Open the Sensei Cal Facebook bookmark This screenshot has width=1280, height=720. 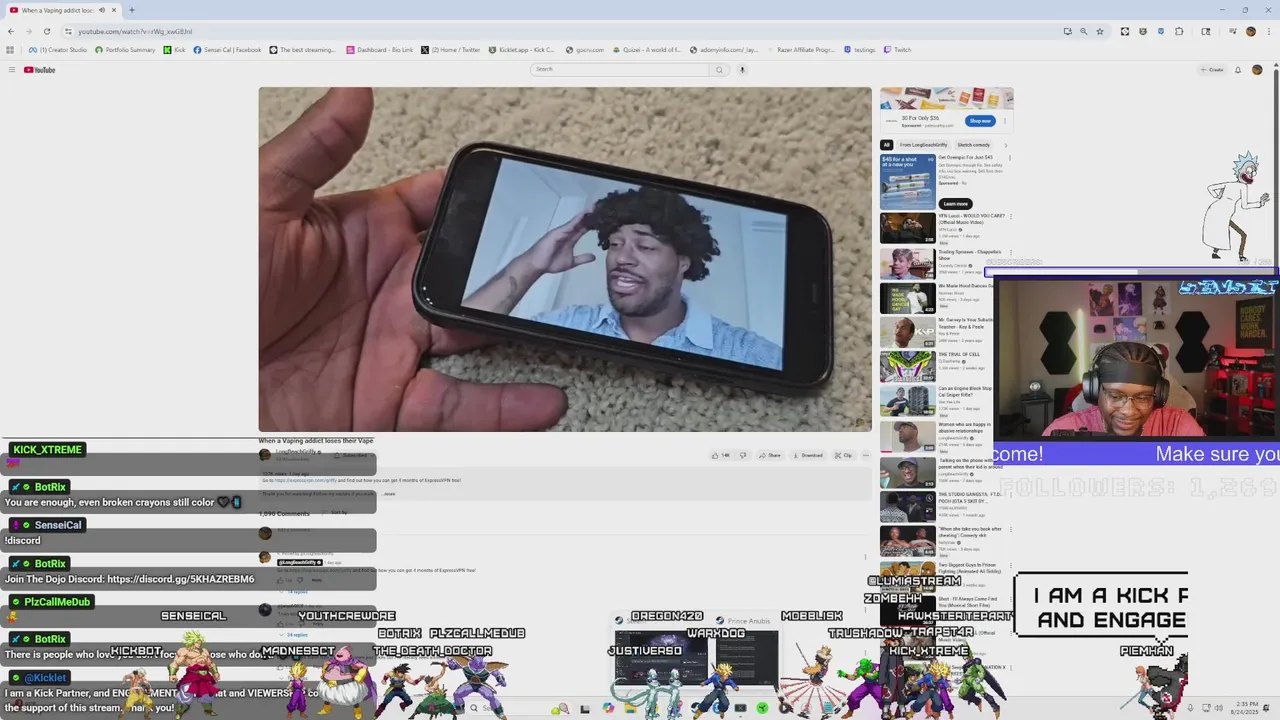[x=227, y=50]
